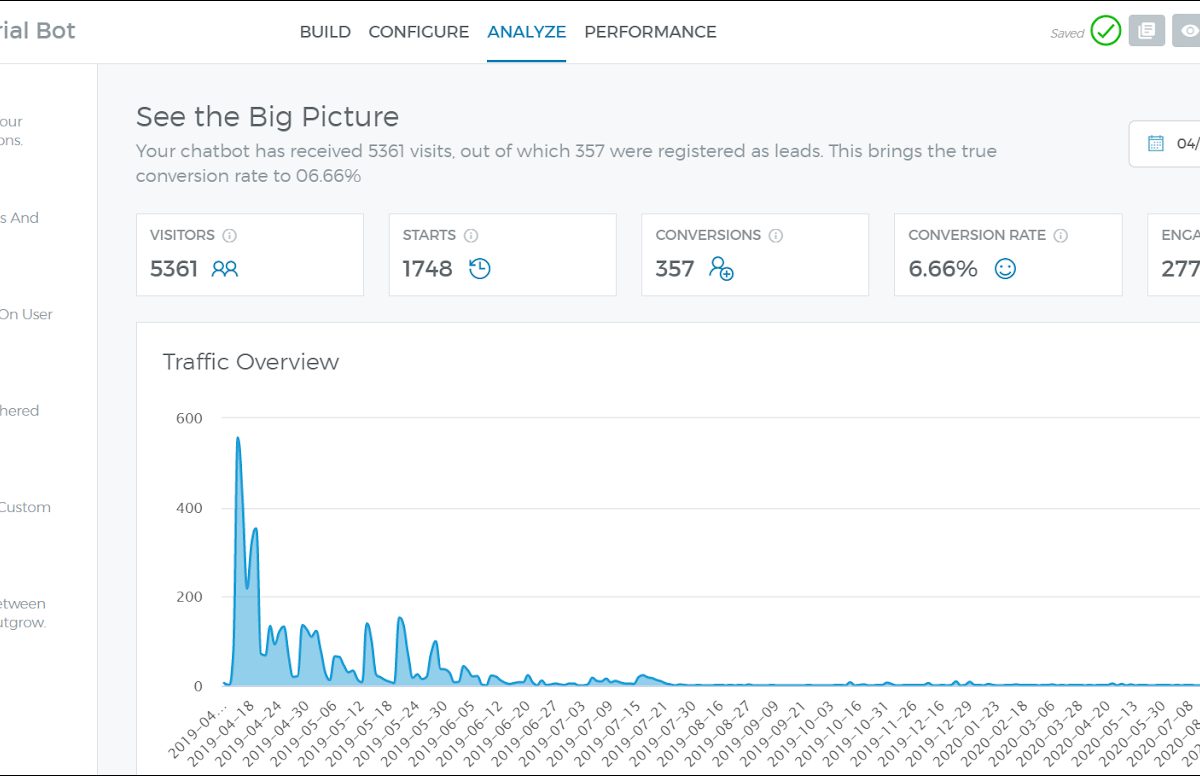Switch to the CONFIGURE tab

click(418, 32)
